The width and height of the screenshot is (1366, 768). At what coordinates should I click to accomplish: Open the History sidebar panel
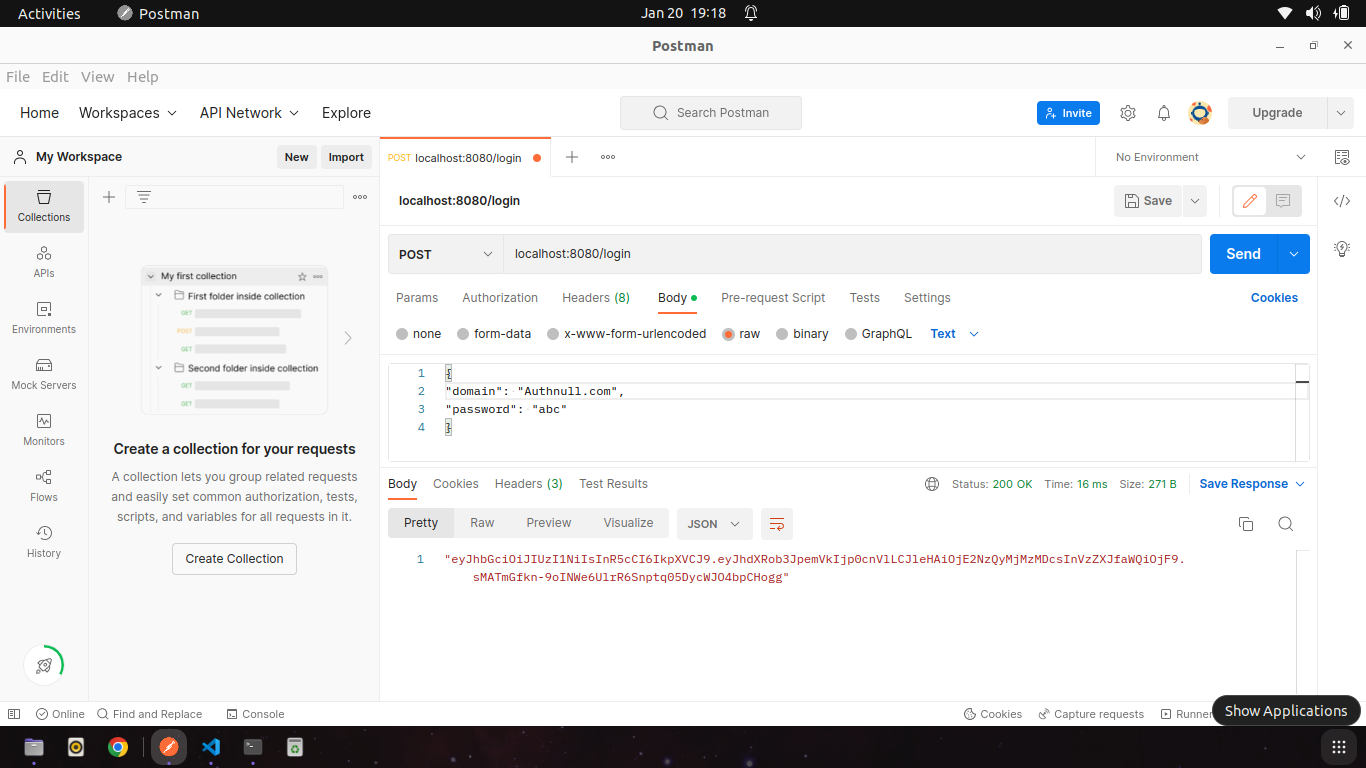43,541
